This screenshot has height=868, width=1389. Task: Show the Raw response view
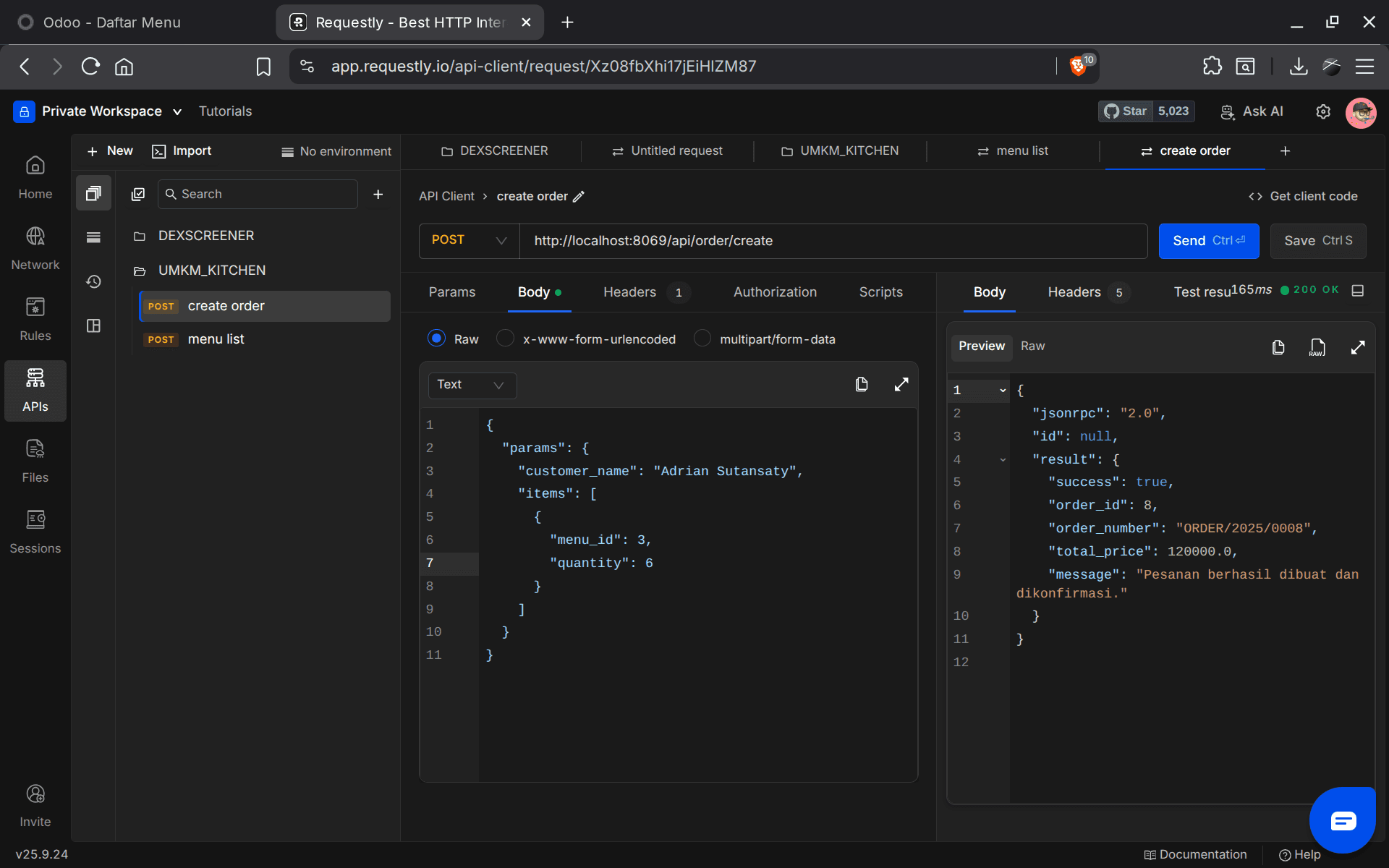click(1032, 346)
